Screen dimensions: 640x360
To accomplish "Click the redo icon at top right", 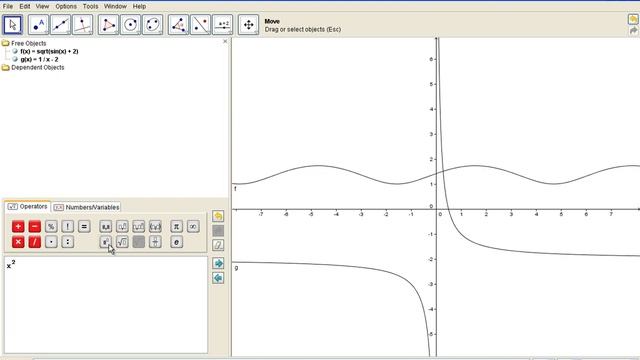I will 633,31.
